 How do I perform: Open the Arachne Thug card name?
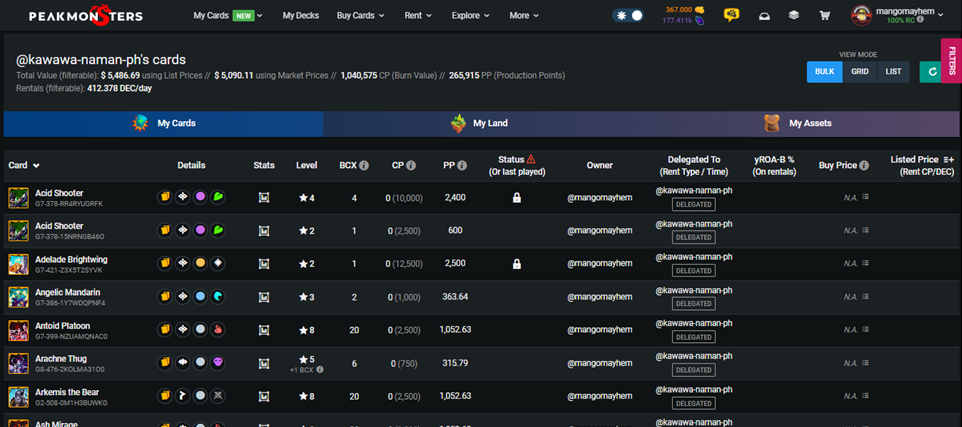61,359
